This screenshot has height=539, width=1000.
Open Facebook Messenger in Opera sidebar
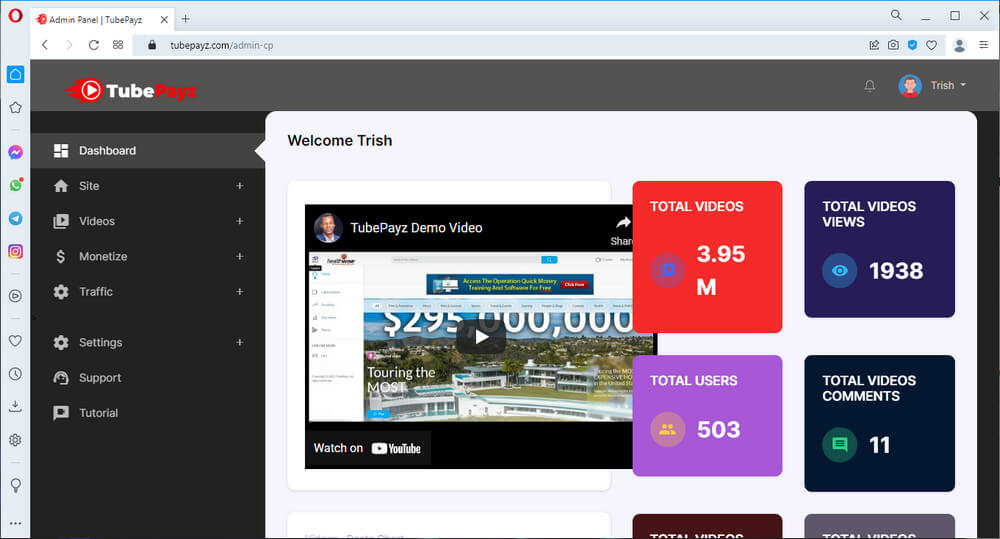tap(15, 152)
